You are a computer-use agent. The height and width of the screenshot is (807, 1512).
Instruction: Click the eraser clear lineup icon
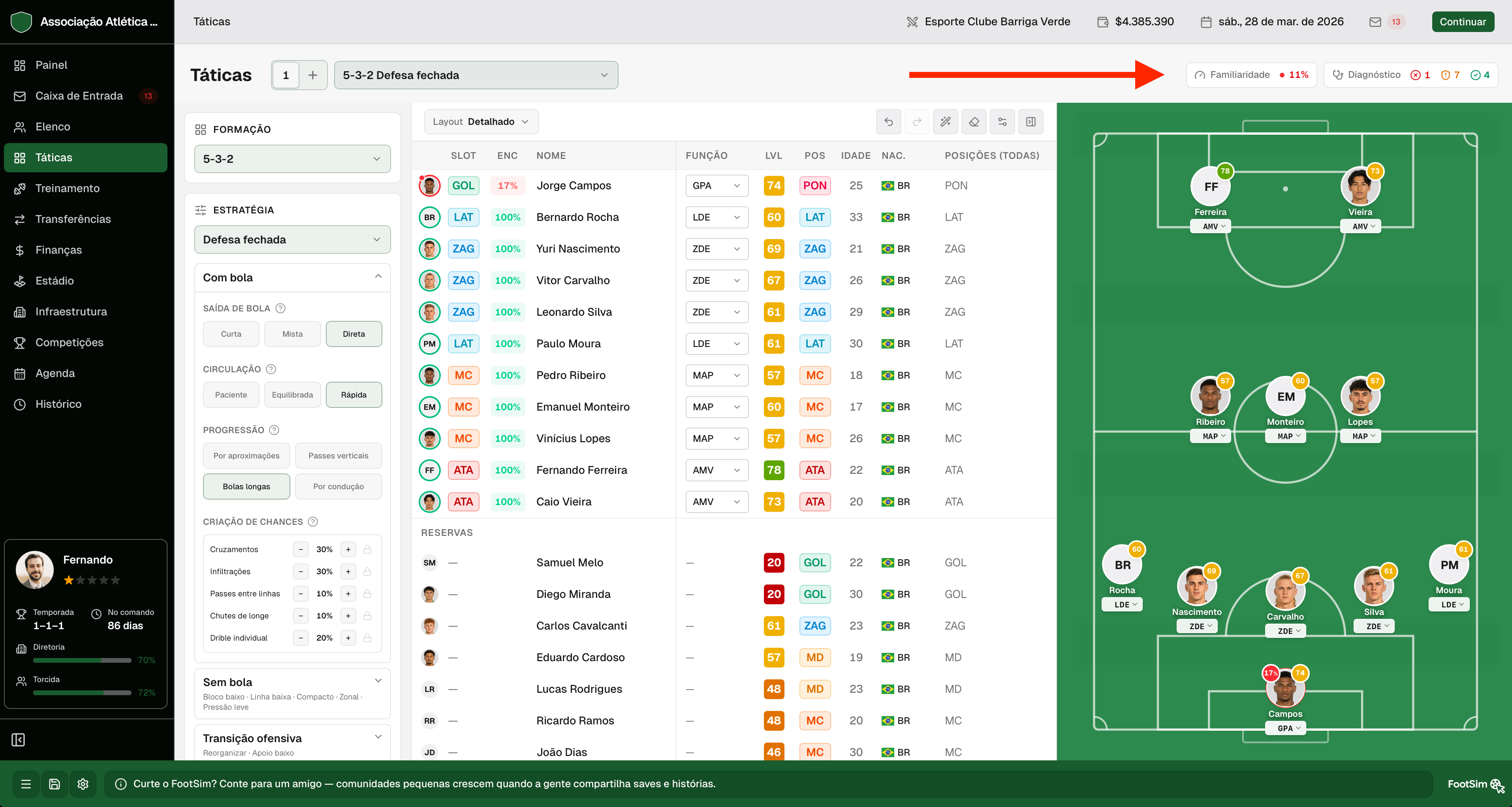(974, 122)
